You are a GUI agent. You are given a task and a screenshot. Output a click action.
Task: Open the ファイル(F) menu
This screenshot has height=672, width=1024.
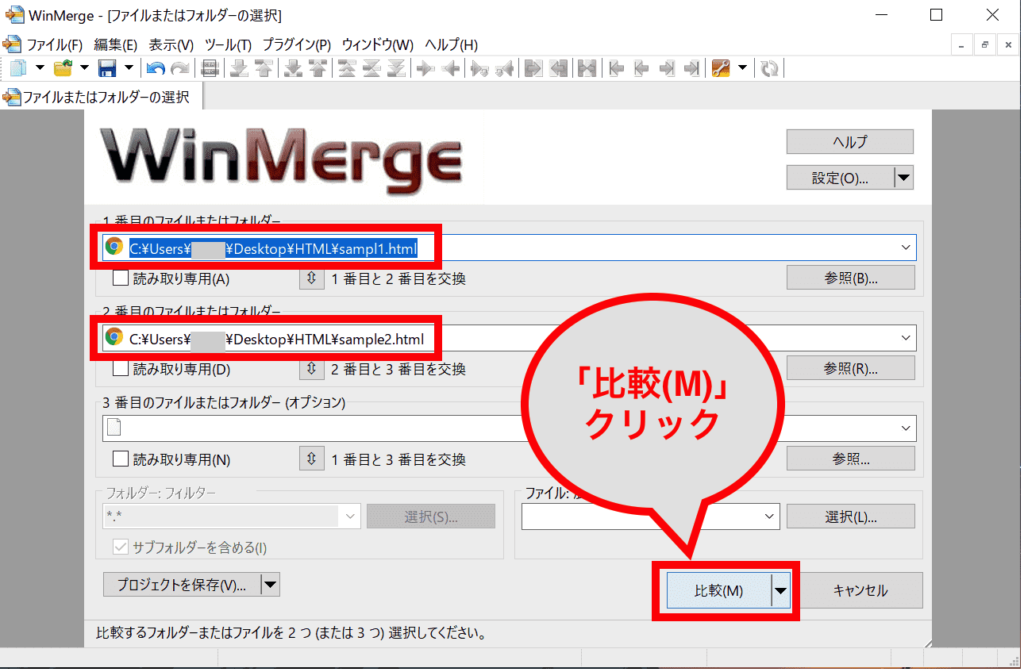click(55, 45)
